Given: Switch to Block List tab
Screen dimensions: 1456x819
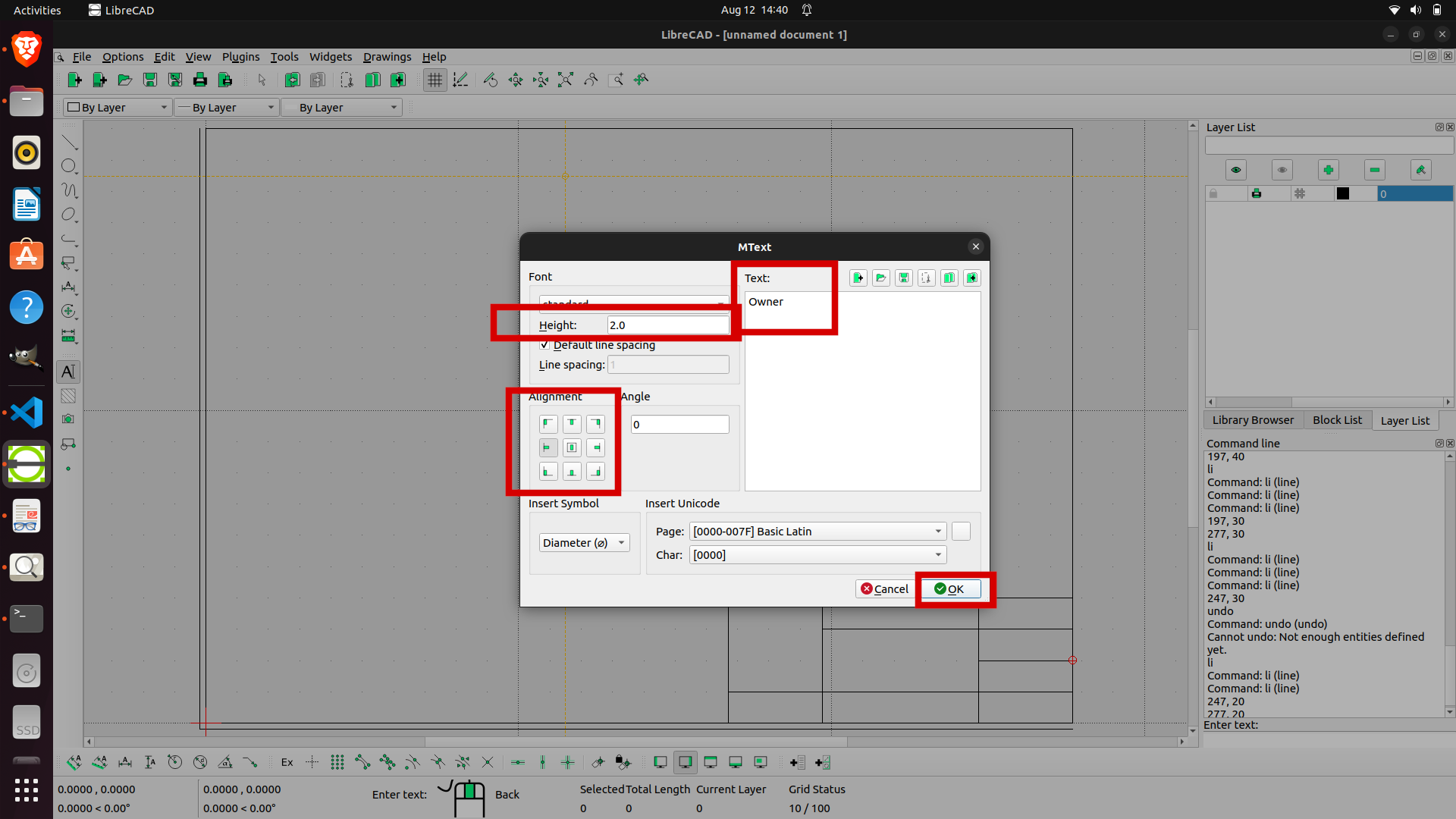Looking at the screenshot, I should (x=1337, y=420).
